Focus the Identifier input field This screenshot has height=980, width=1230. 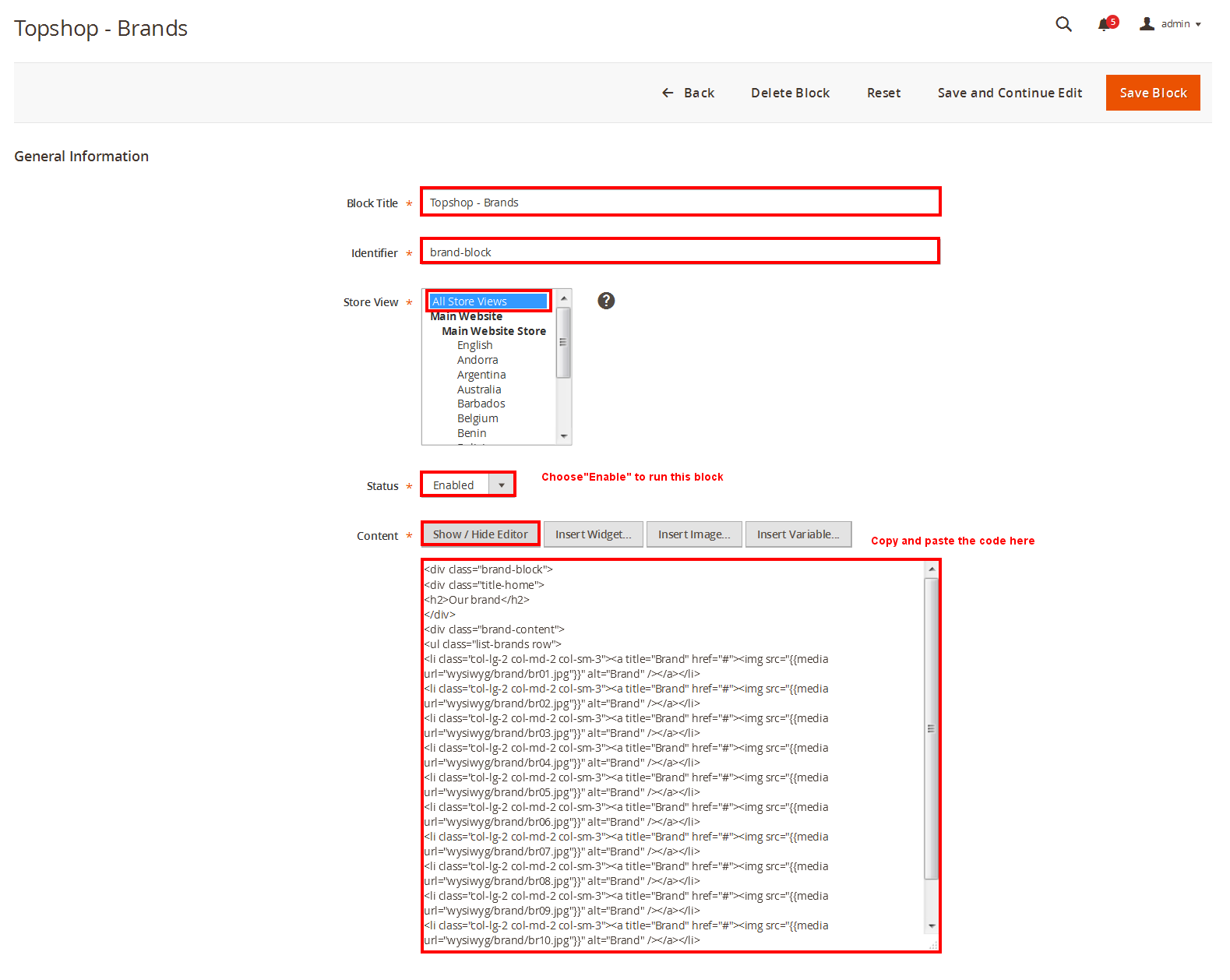click(680, 252)
